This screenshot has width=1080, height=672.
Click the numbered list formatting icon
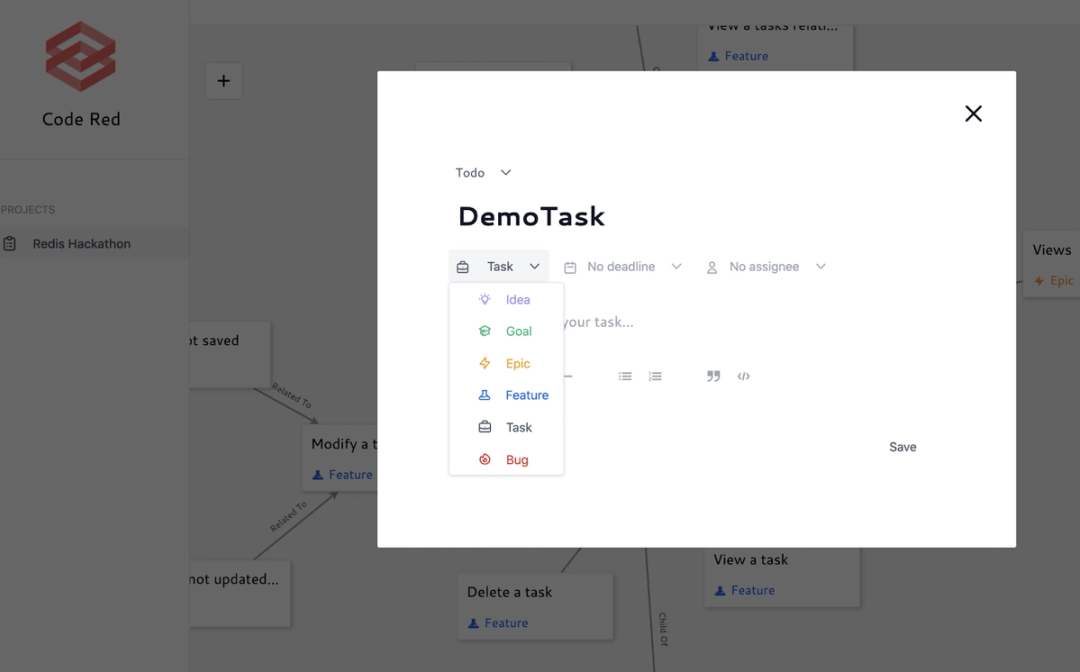tap(655, 376)
